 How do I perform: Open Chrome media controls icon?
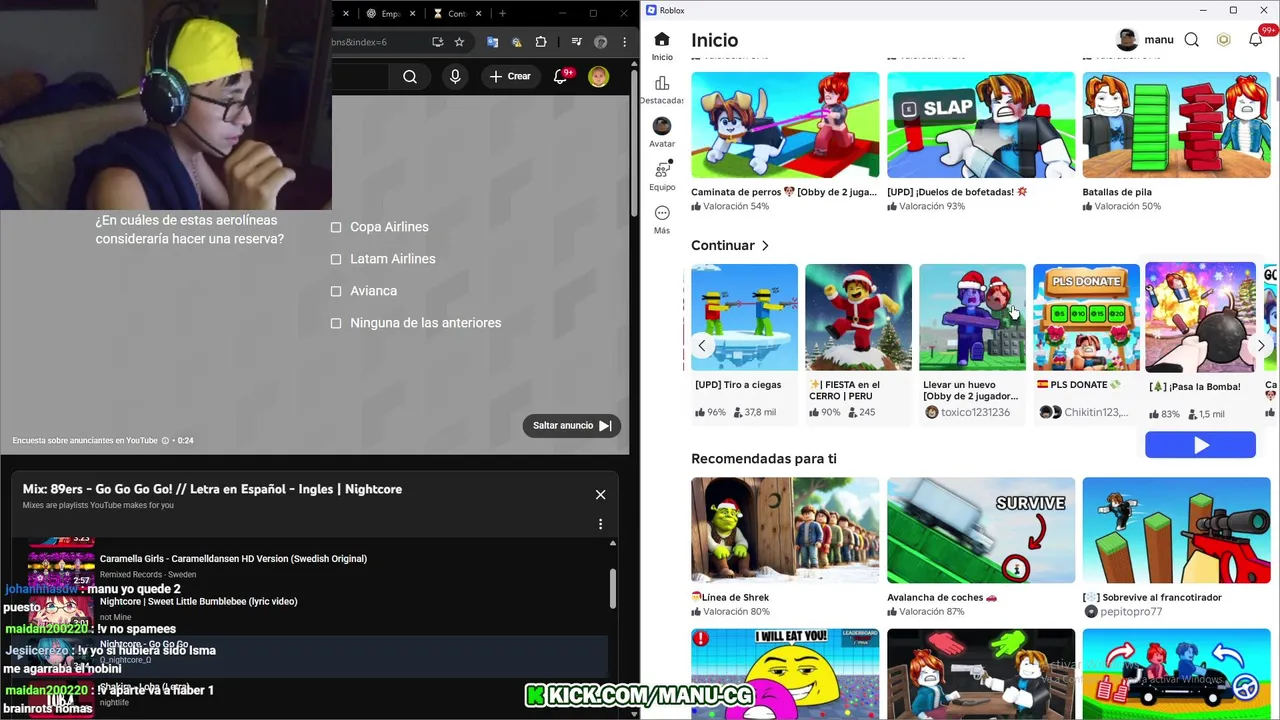coord(576,42)
